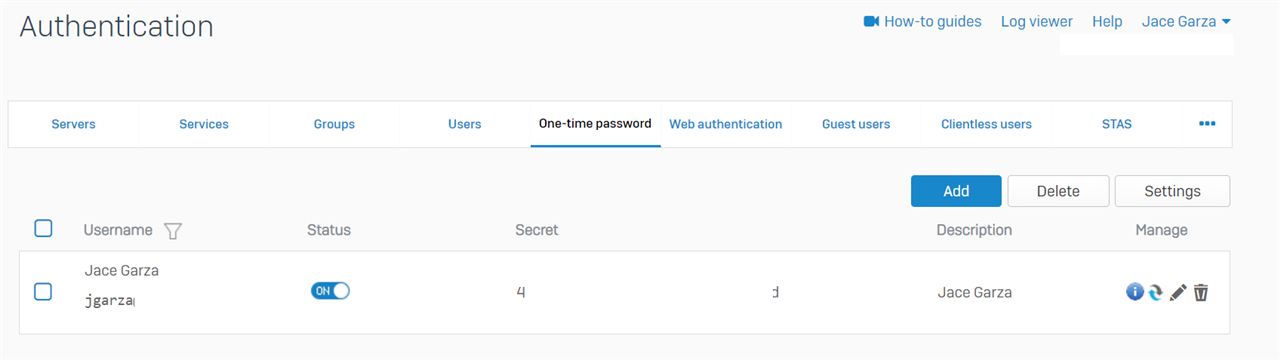1280x360 pixels.
Task: Select the Clientless users tab
Action: (x=986, y=124)
